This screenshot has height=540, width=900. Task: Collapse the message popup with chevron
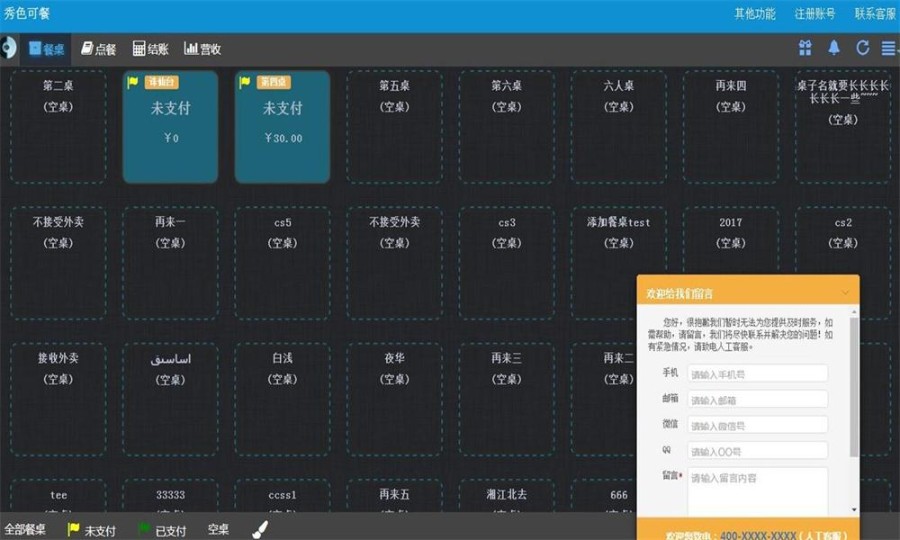(845, 293)
